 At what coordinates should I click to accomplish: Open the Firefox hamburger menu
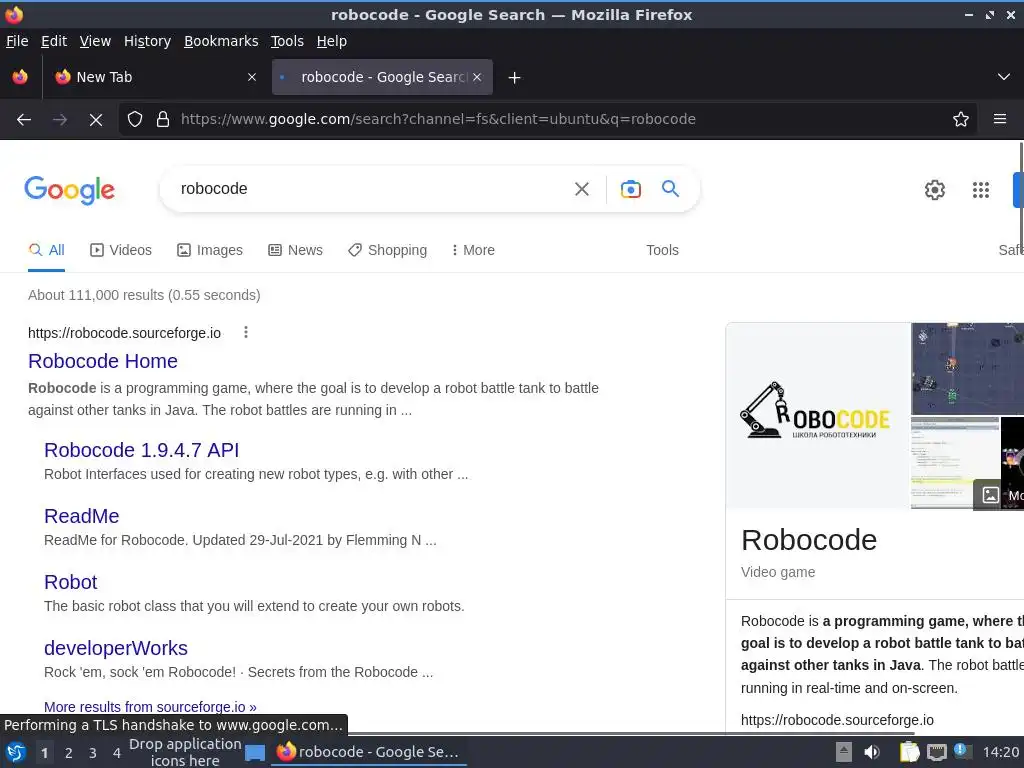pyautogui.click(x=1000, y=119)
